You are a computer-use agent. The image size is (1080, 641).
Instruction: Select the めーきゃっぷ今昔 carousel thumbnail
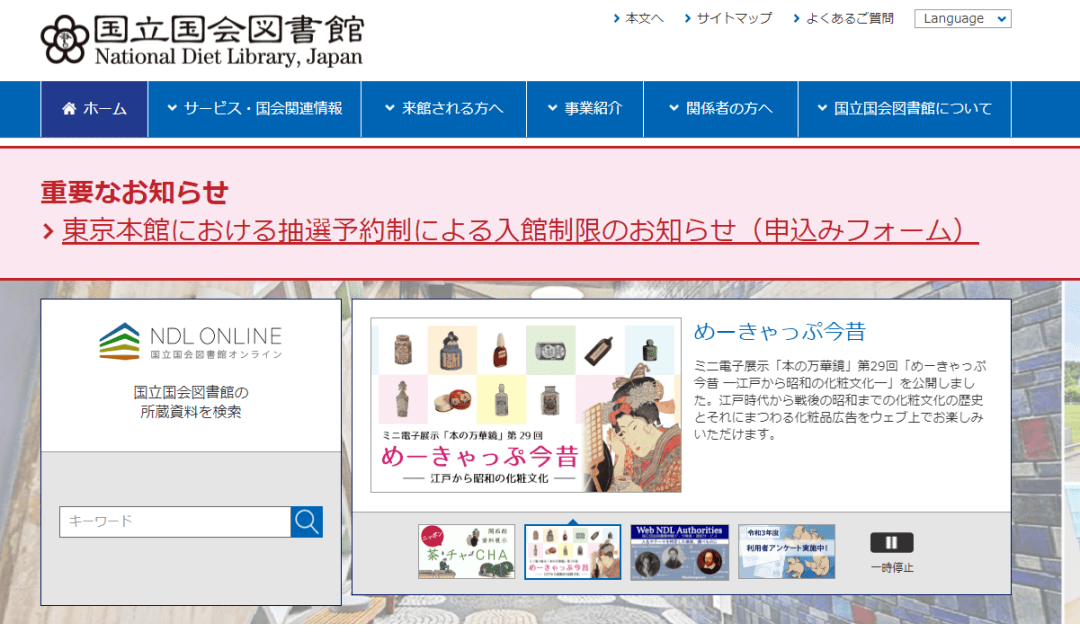[572, 551]
